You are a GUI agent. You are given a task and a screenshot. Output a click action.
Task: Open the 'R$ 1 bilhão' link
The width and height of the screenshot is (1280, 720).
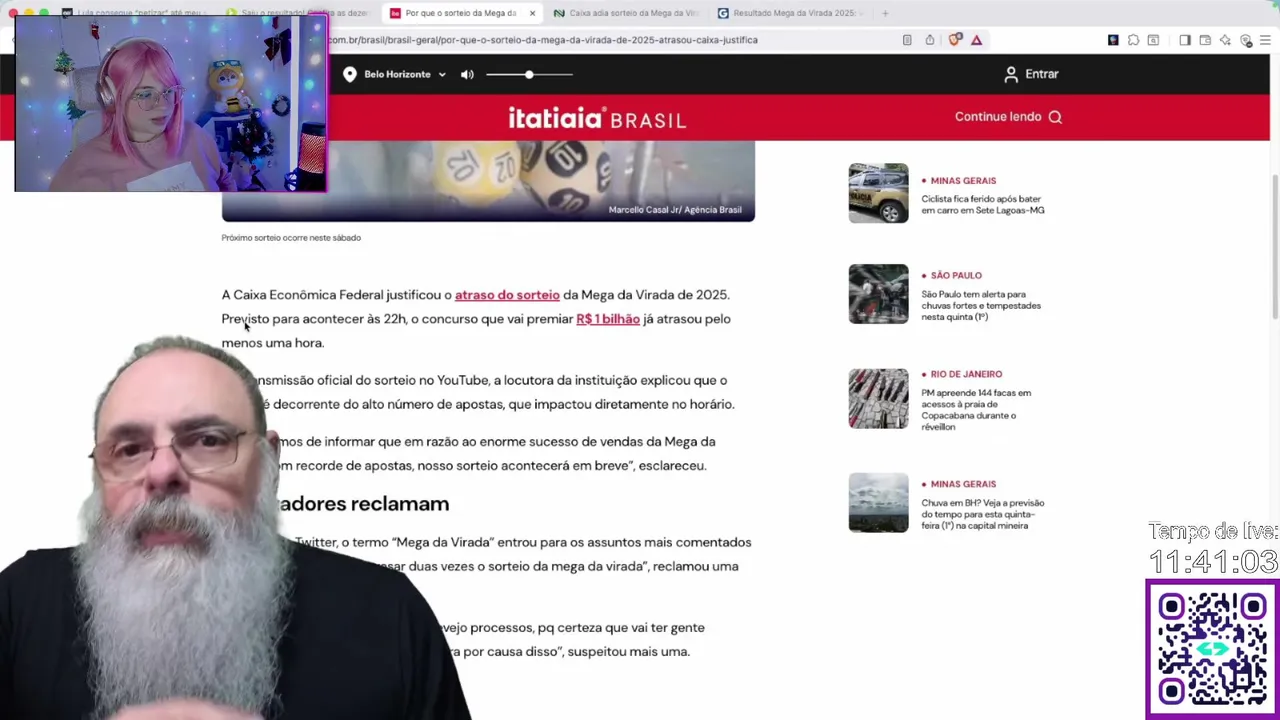pos(608,319)
